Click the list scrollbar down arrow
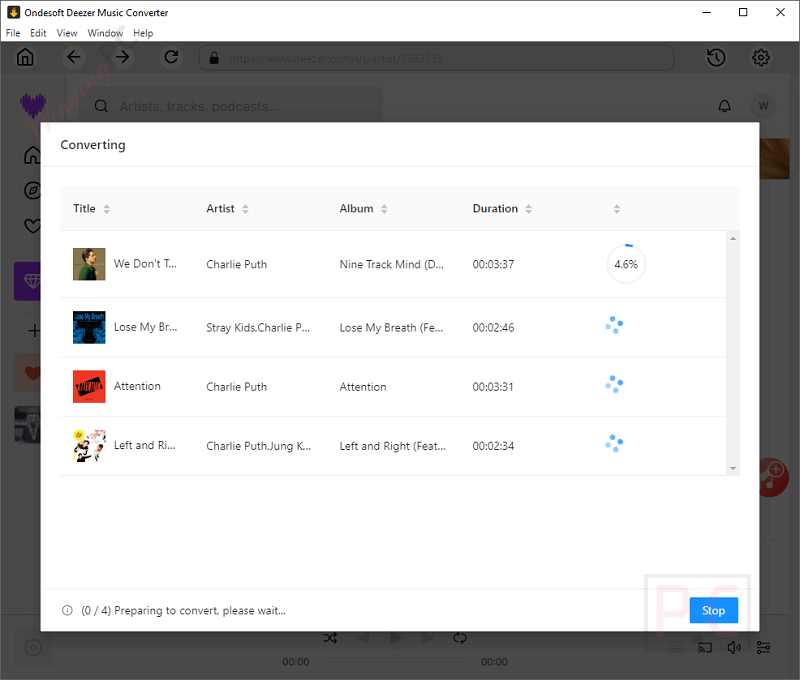This screenshot has height=680, width=800. (733, 468)
